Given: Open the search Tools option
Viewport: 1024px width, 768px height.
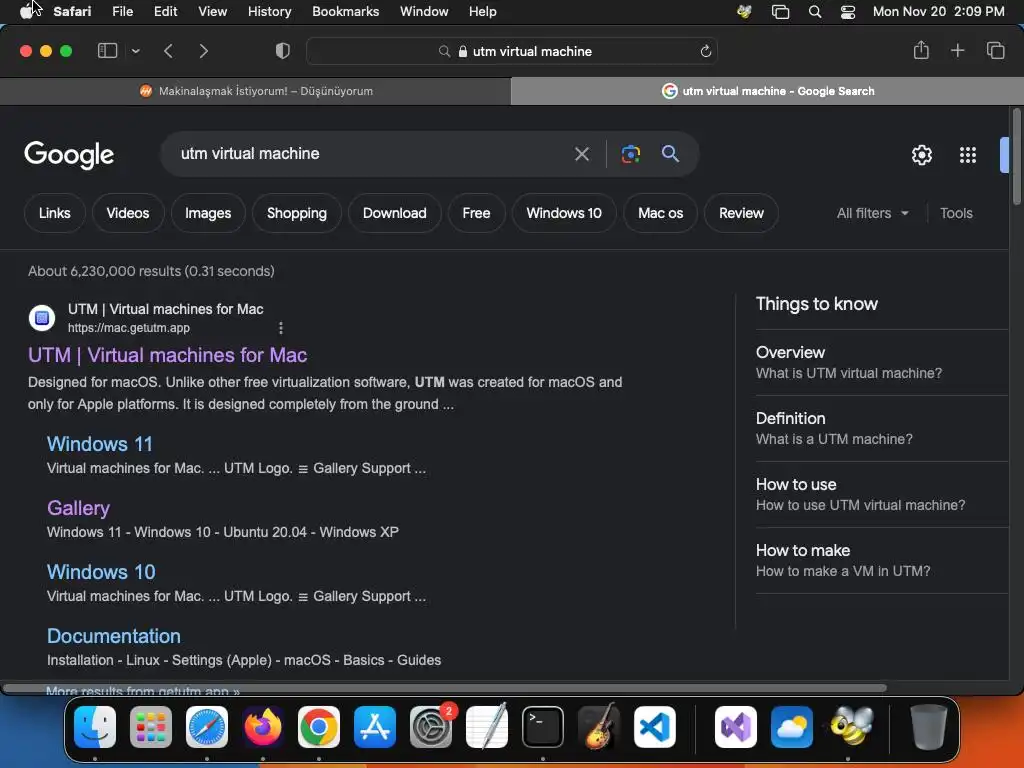Looking at the screenshot, I should [956, 213].
